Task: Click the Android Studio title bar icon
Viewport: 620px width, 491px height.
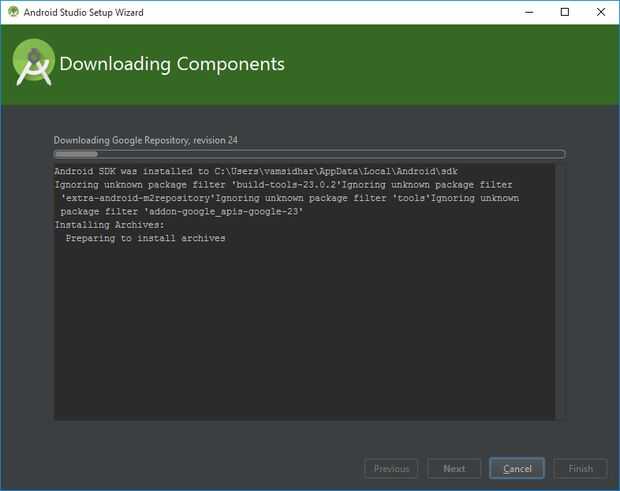Action: pos(13,11)
